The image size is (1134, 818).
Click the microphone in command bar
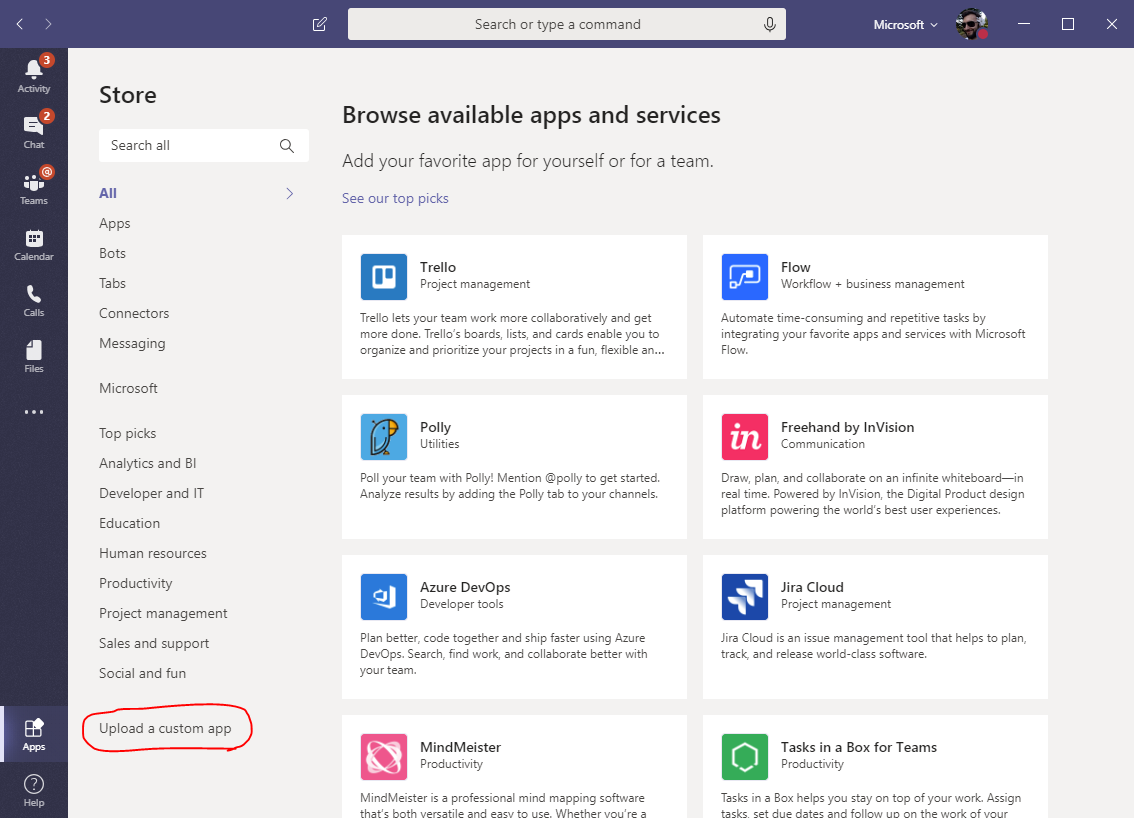coord(770,25)
